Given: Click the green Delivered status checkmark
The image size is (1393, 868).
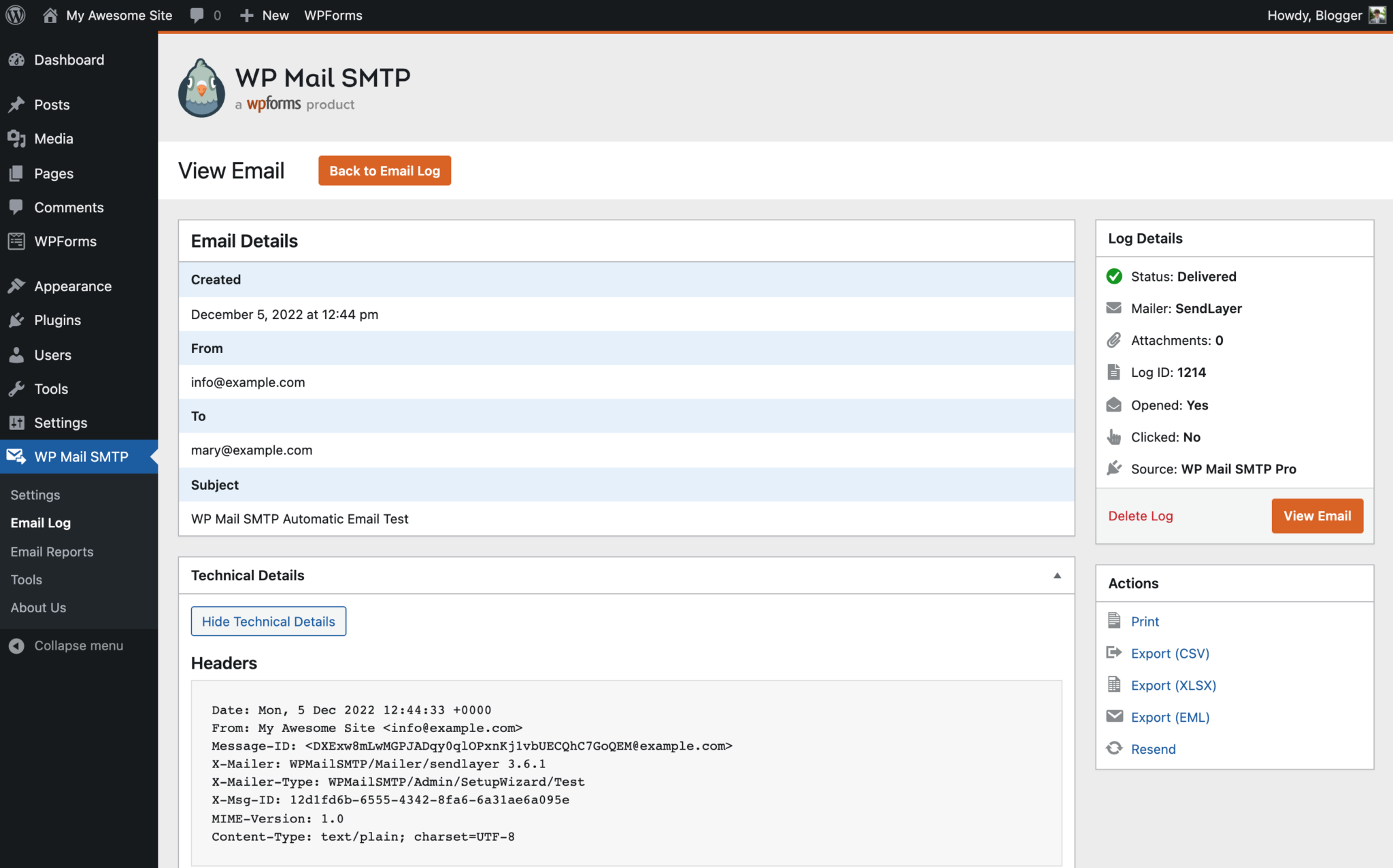Looking at the screenshot, I should pos(1113,276).
